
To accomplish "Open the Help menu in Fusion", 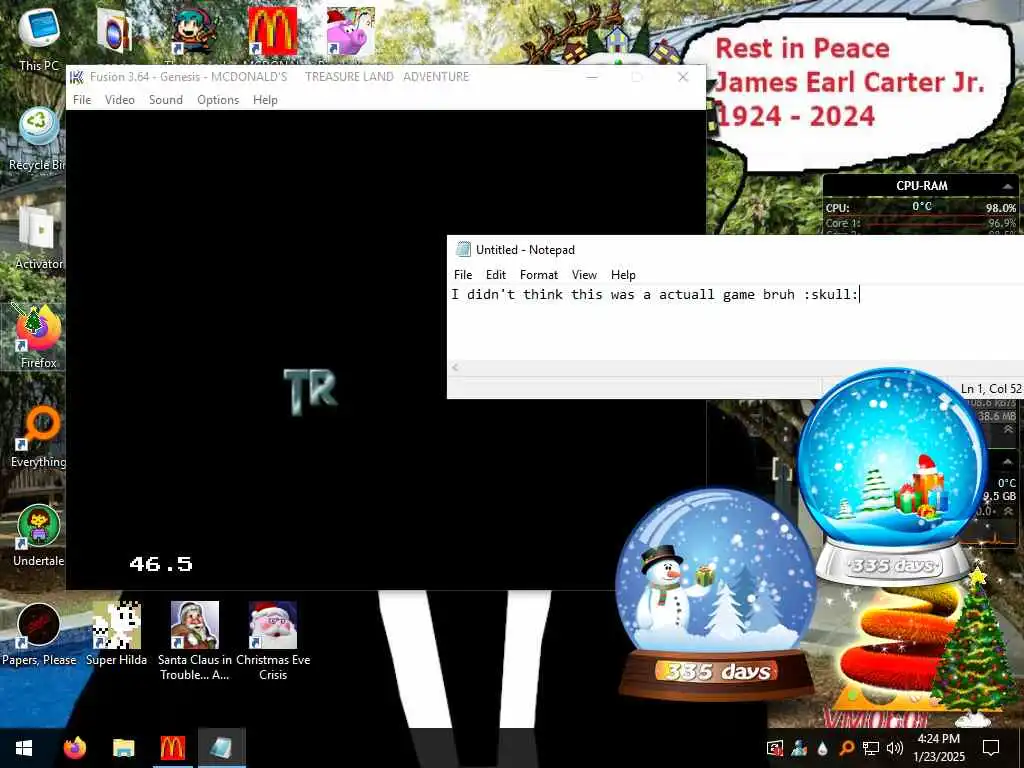I will click(265, 99).
